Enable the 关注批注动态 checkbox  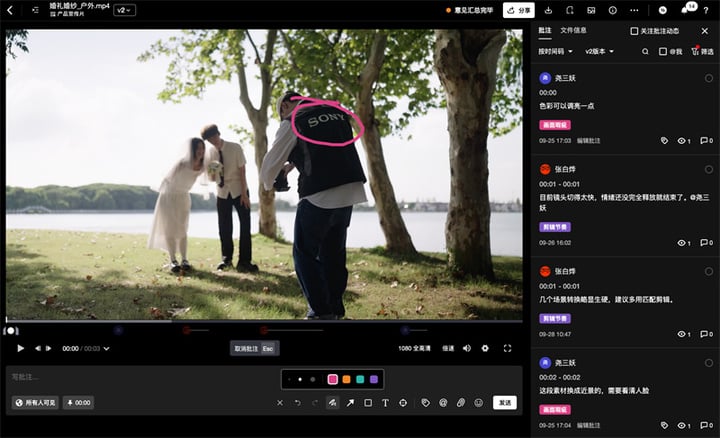pos(634,31)
